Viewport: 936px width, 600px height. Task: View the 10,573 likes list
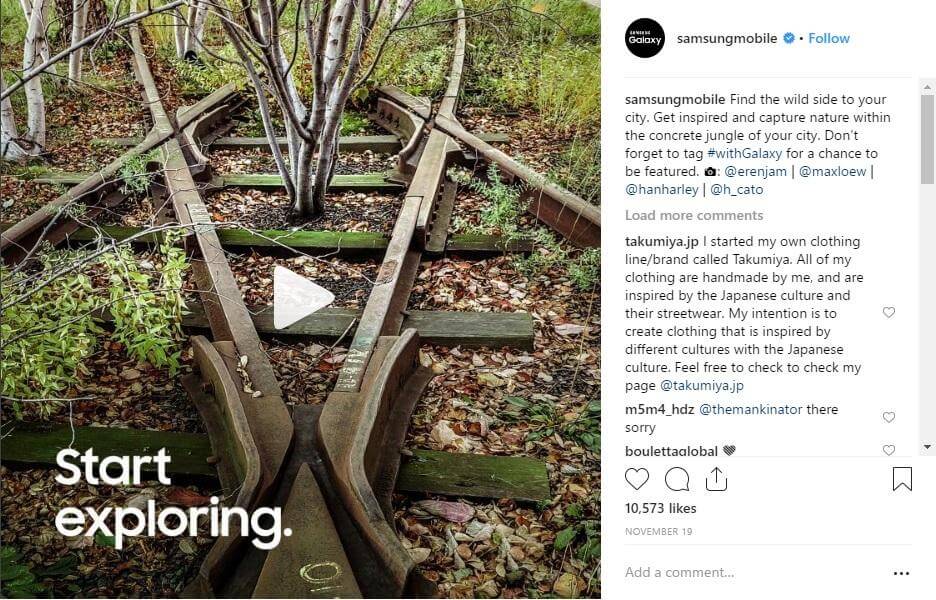(659, 508)
